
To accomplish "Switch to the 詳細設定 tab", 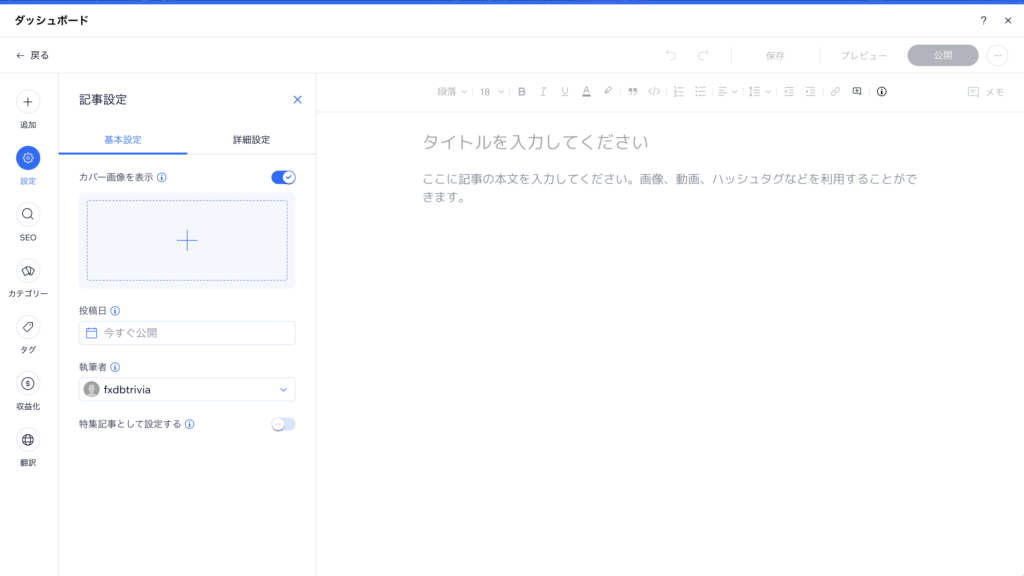I will [x=251, y=140].
